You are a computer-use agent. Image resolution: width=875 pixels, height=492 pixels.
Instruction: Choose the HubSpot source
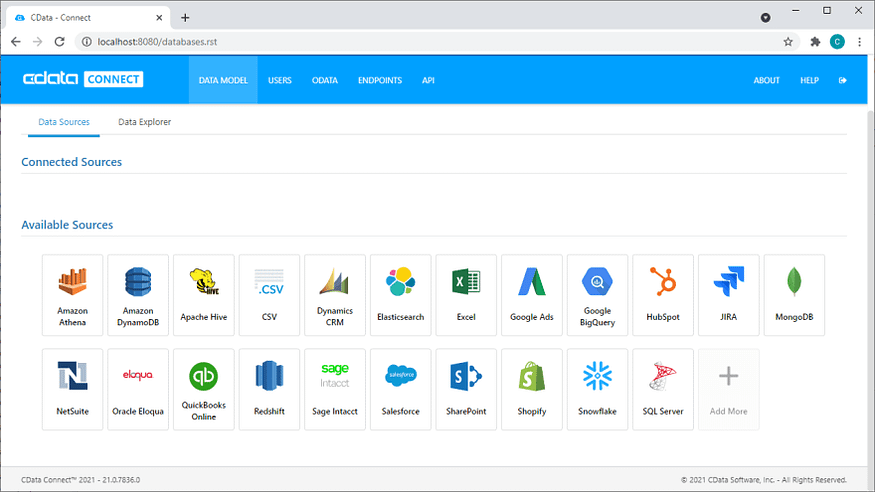click(x=663, y=295)
